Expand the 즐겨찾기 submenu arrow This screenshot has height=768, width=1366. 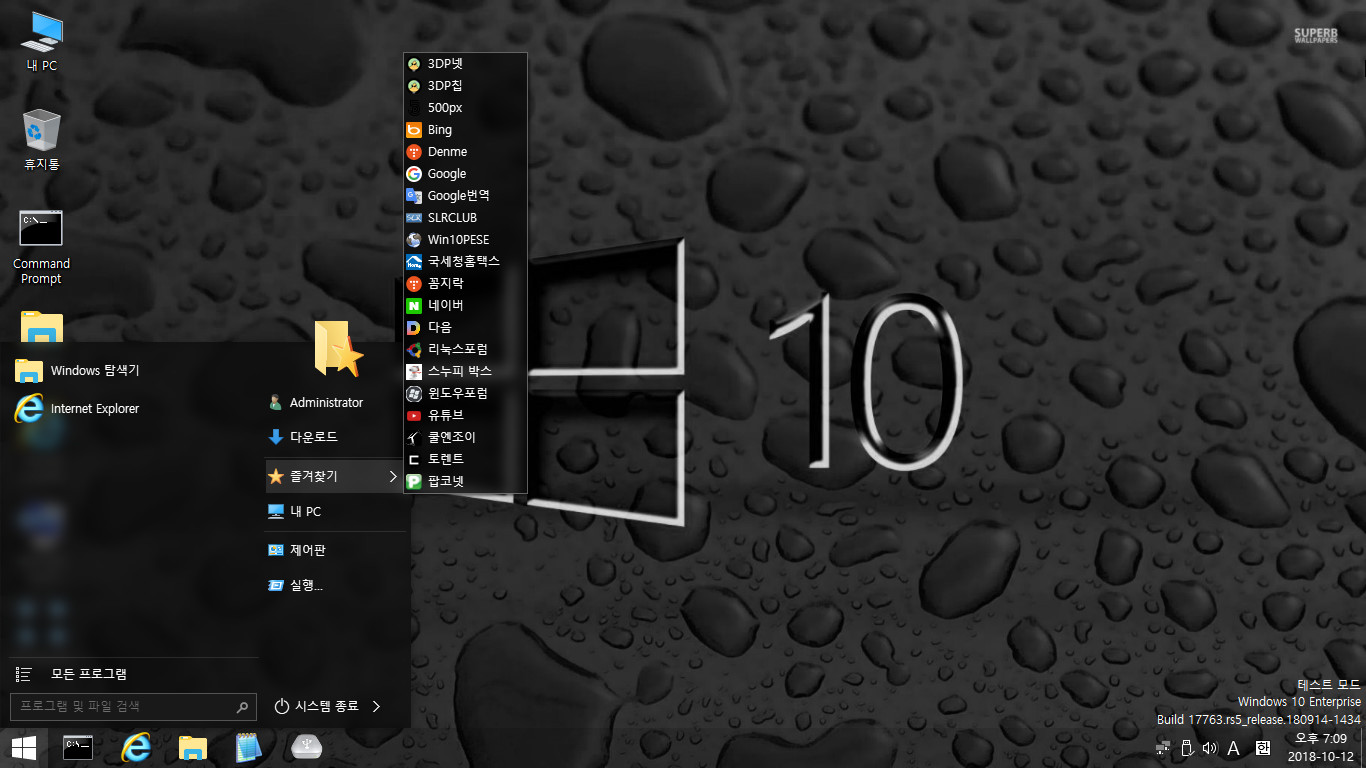coord(393,477)
